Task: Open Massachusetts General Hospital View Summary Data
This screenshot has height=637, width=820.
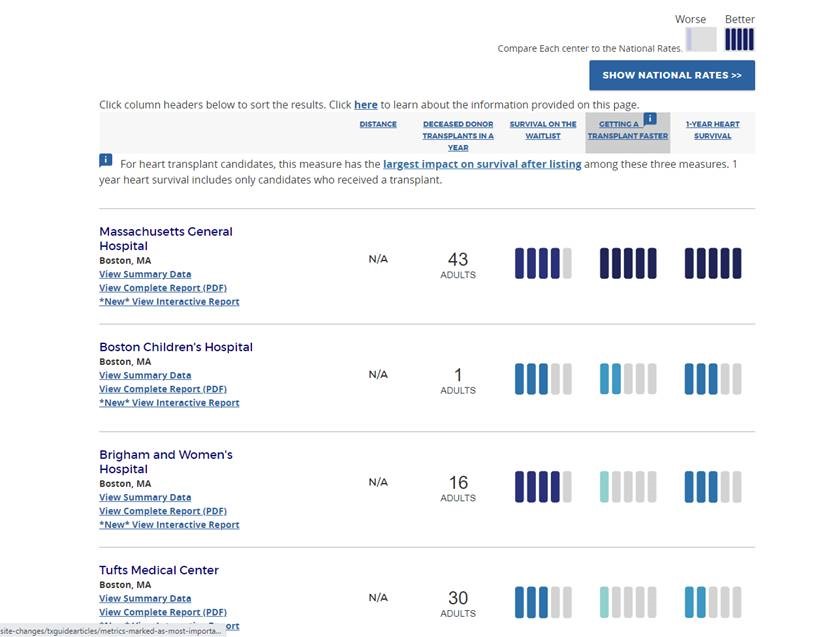Action: click(145, 274)
